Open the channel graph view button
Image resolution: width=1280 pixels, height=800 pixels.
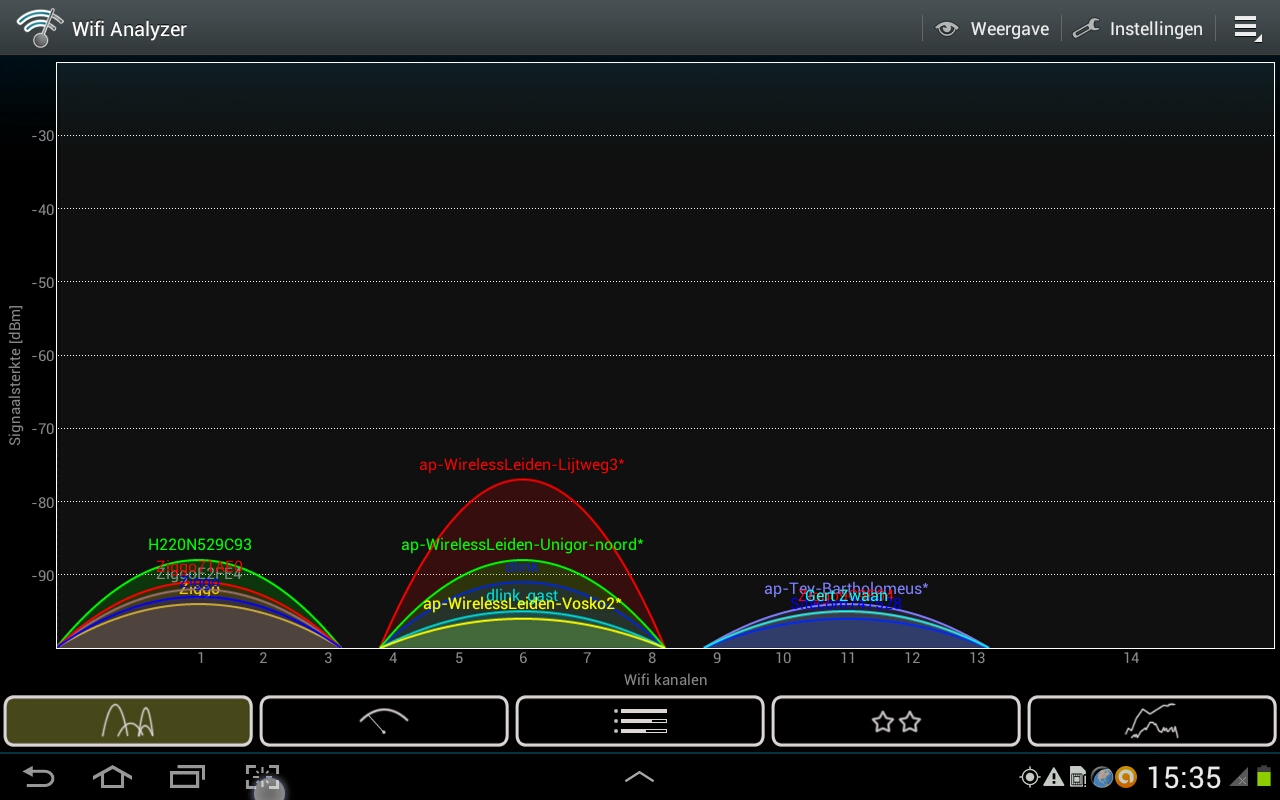coord(128,721)
